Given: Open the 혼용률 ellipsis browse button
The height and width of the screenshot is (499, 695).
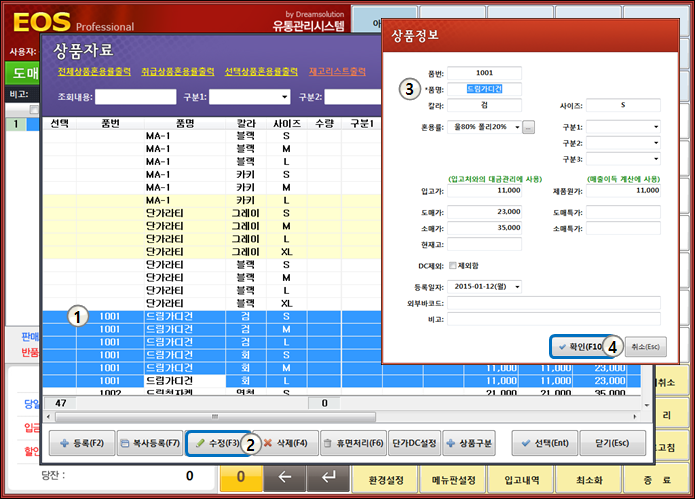Looking at the screenshot, I should coord(528,127).
